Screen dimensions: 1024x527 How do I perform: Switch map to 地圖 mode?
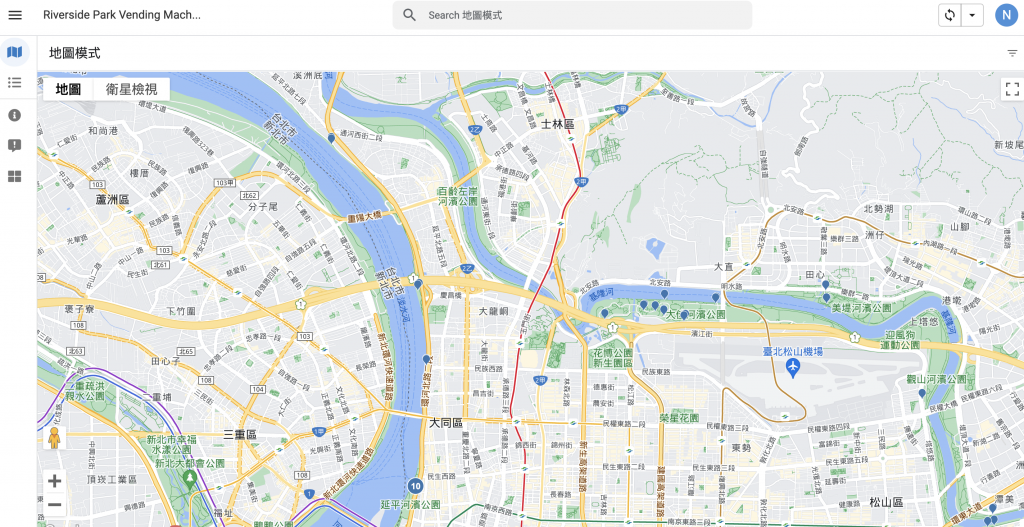click(68, 89)
